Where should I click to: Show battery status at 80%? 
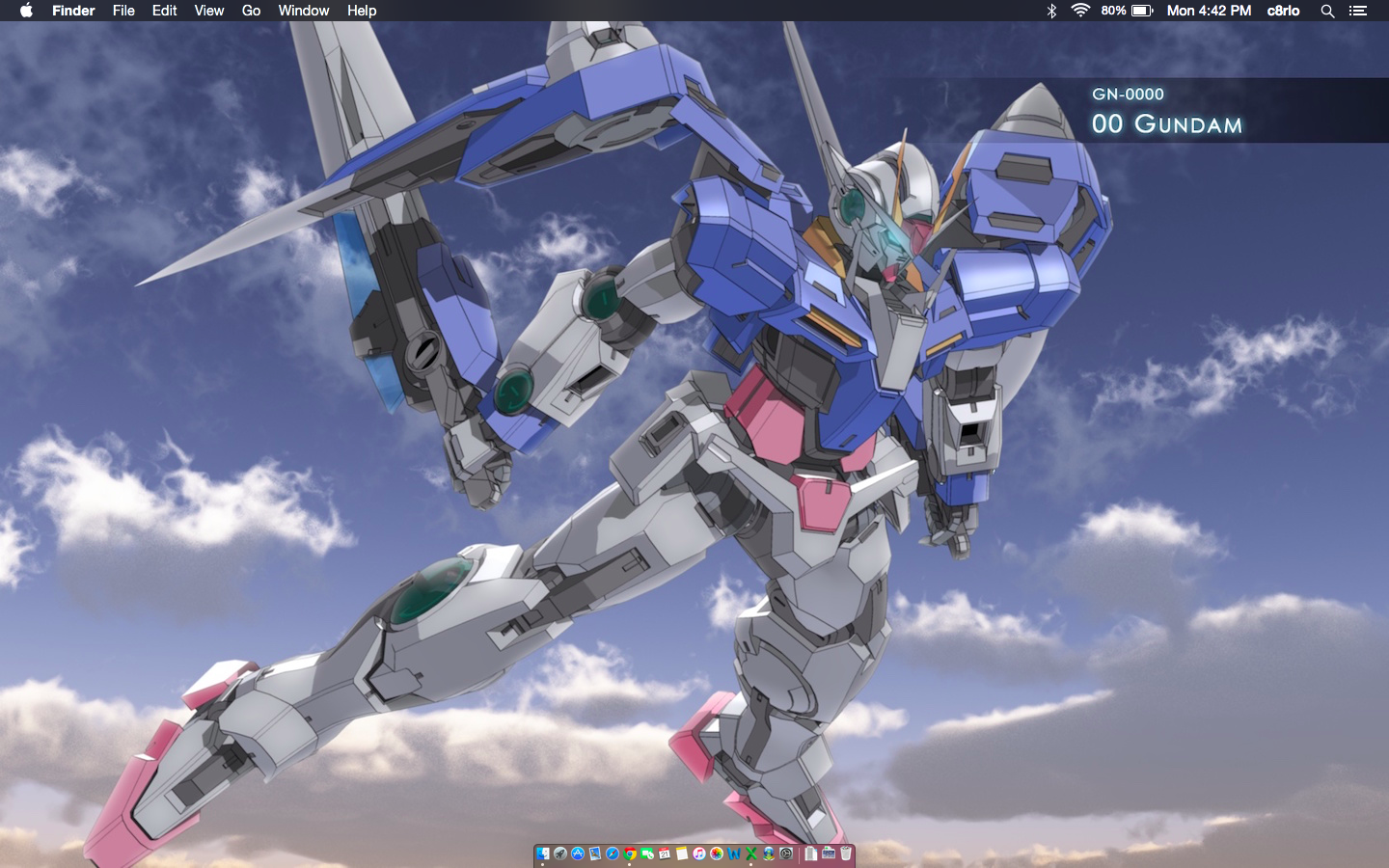click(1127, 11)
